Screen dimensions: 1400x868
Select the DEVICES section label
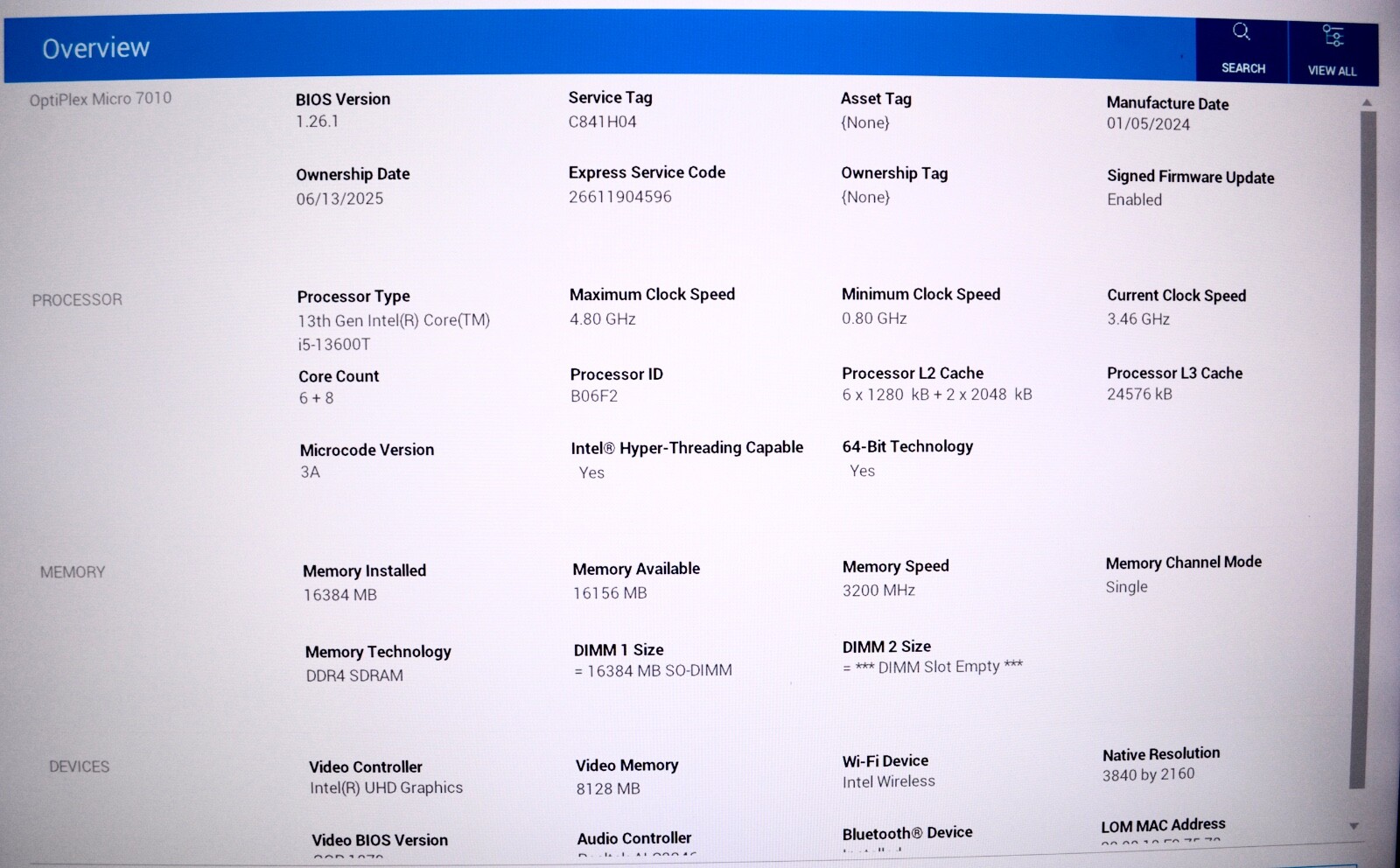pyautogui.click(x=80, y=766)
